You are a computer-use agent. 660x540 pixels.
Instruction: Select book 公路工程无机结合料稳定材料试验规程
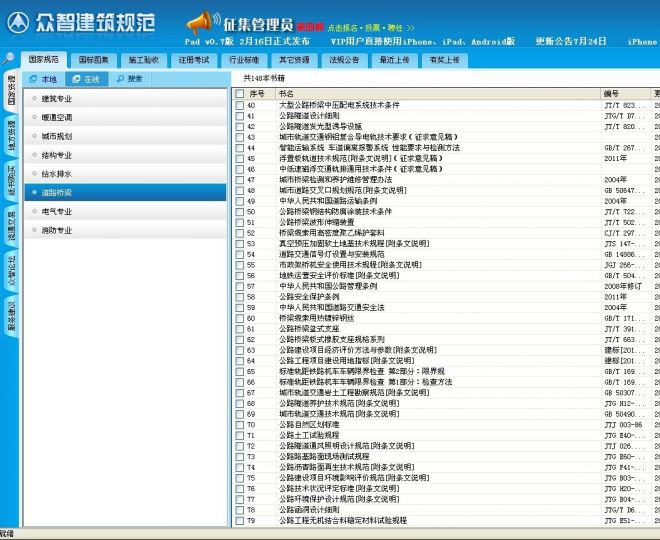coord(343,521)
